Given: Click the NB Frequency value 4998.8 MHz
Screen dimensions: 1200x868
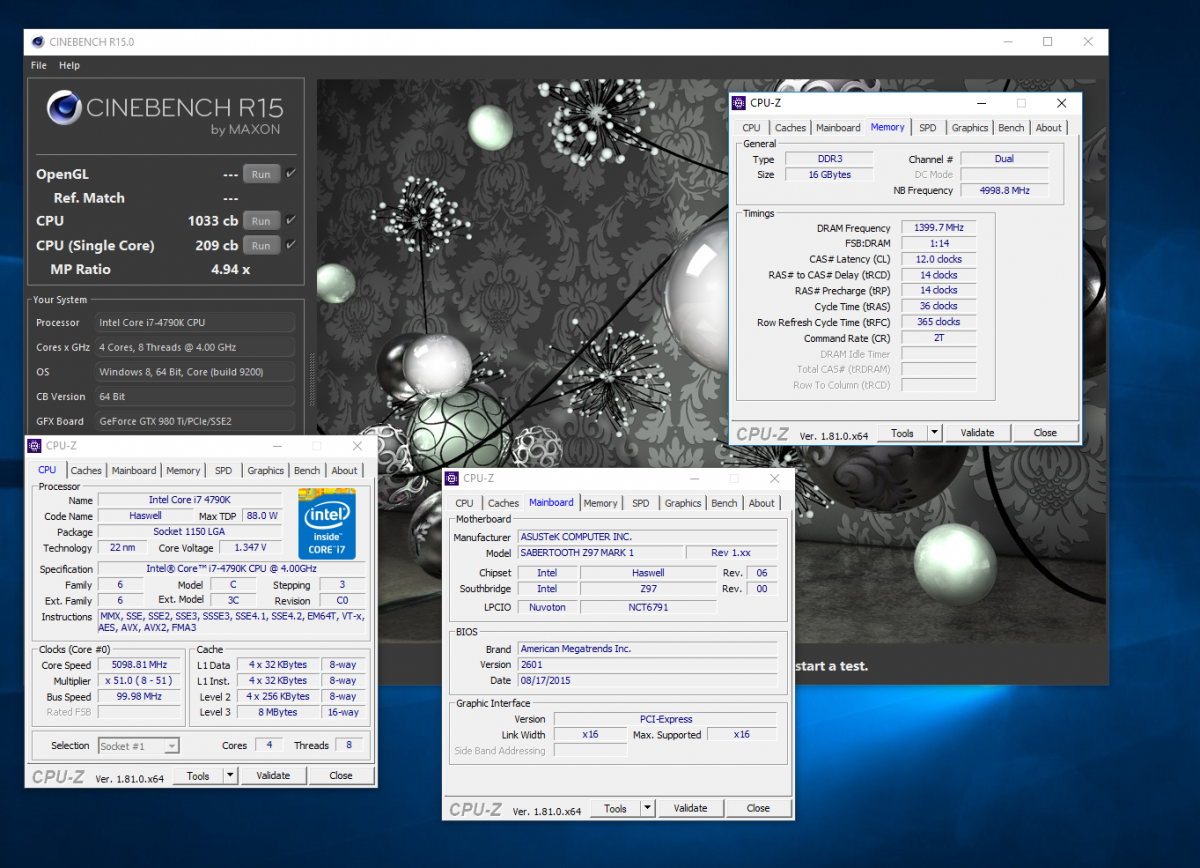Looking at the screenshot, I should [1004, 190].
